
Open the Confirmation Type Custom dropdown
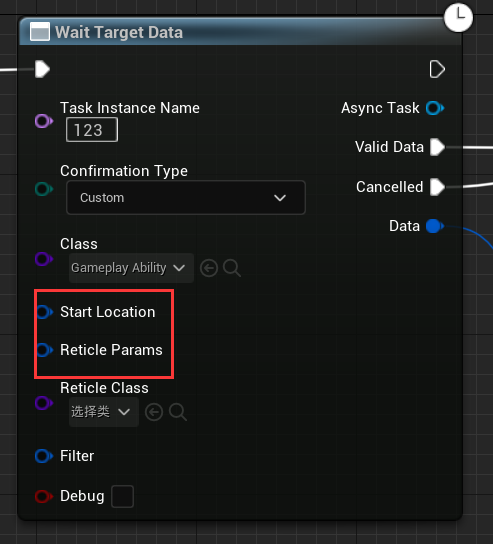pyautogui.click(x=186, y=197)
